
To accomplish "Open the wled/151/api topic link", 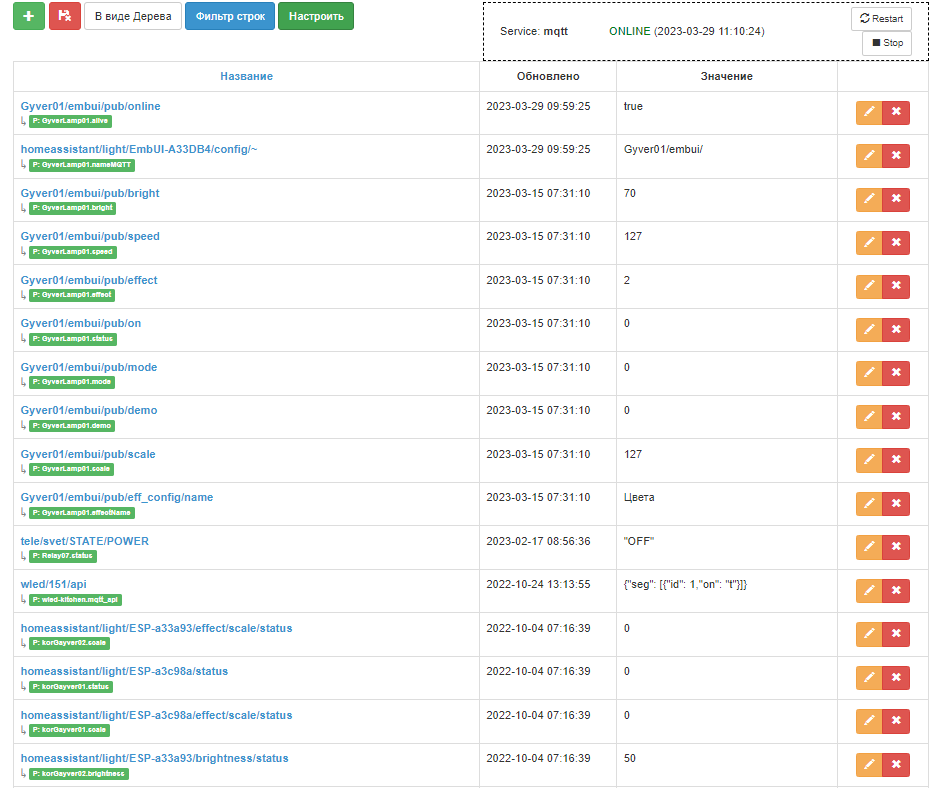I will pos(53,585).
